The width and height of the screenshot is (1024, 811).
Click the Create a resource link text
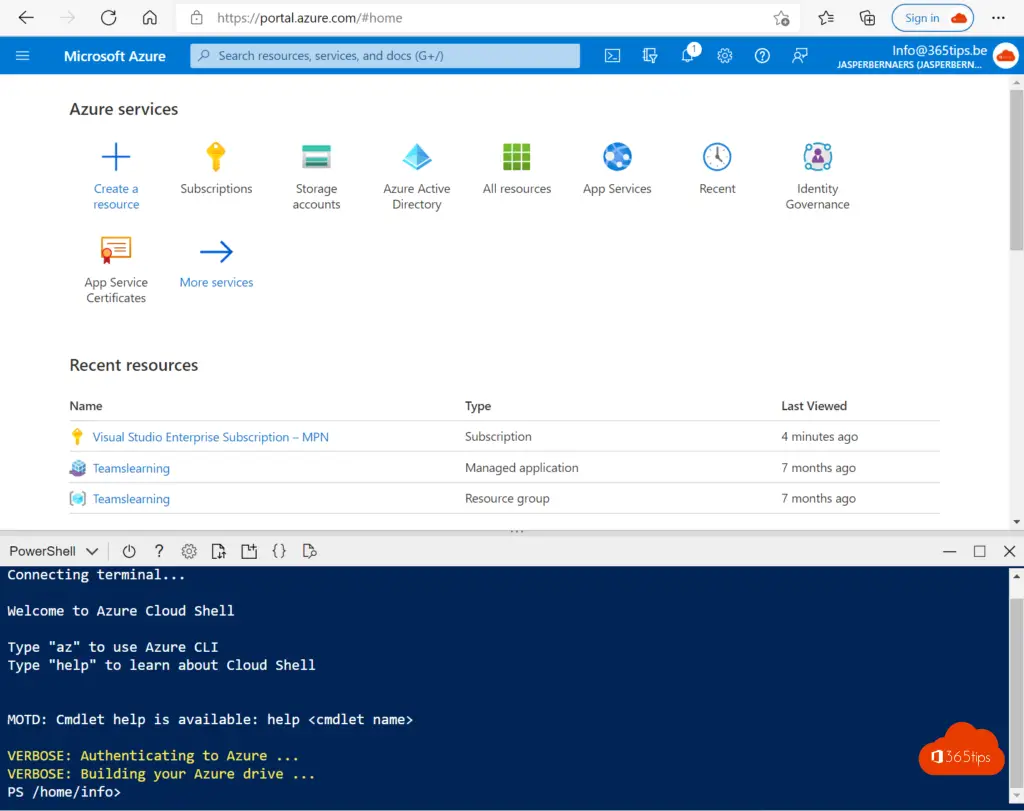116,197
